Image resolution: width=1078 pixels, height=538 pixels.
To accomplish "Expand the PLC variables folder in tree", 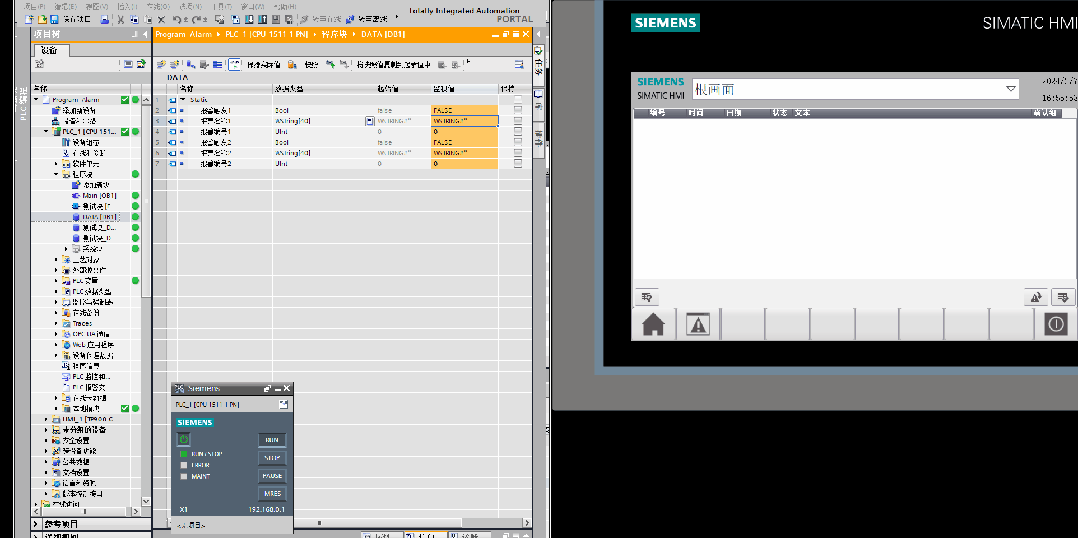I will [x=56, y=280].
